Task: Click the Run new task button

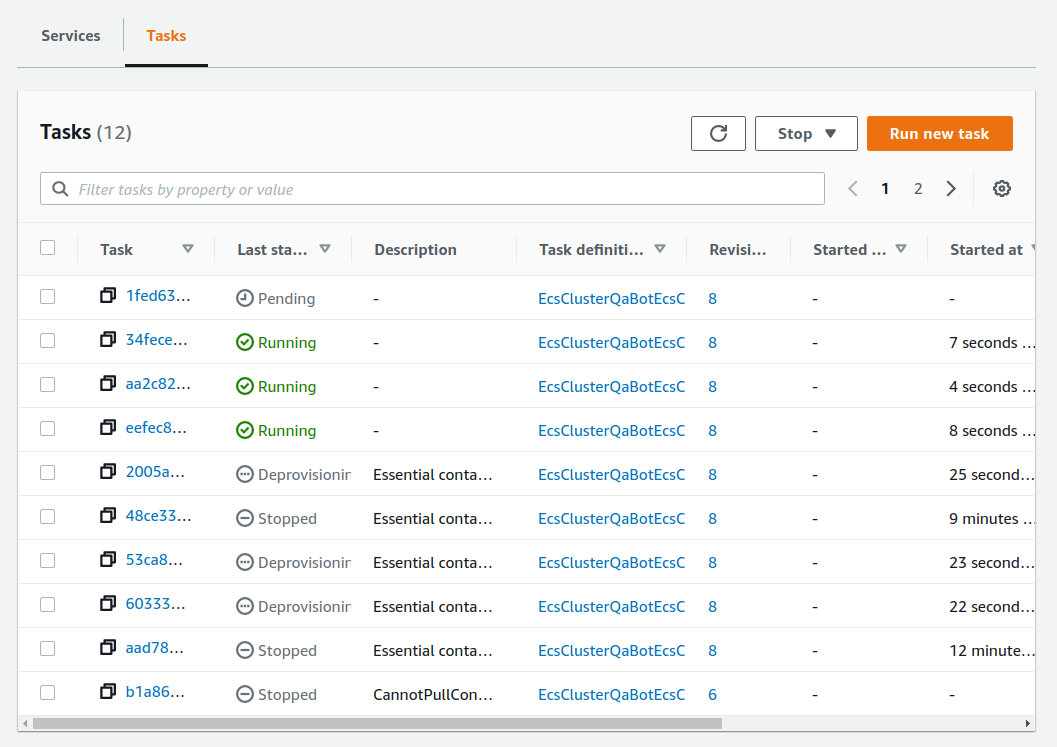Action: pyautogui.click(x=939, y=133)
